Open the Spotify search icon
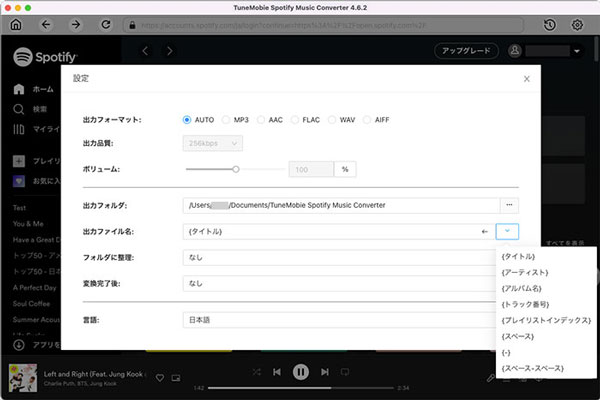The width and height of the screenshot is (600, 400). [19, 109]
